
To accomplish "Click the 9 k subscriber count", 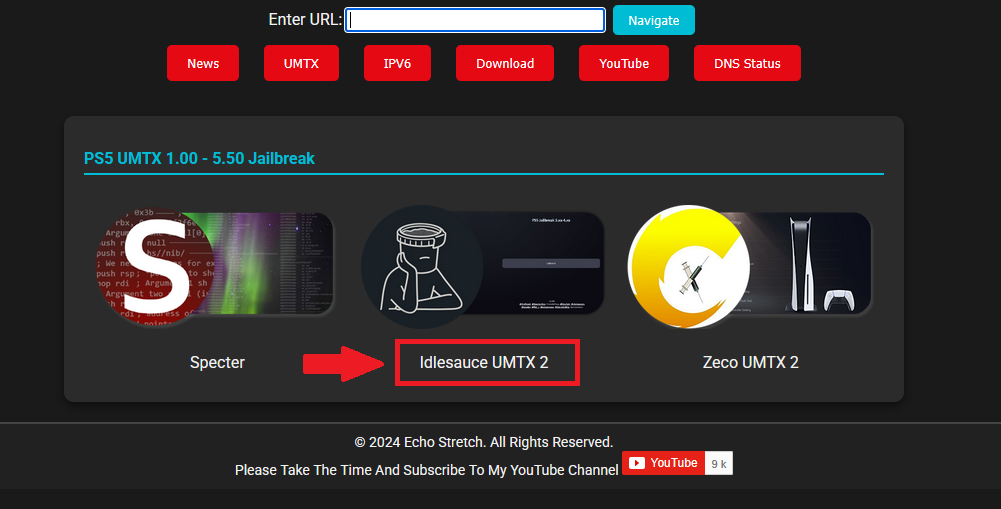I will click(x=719, y=464).
